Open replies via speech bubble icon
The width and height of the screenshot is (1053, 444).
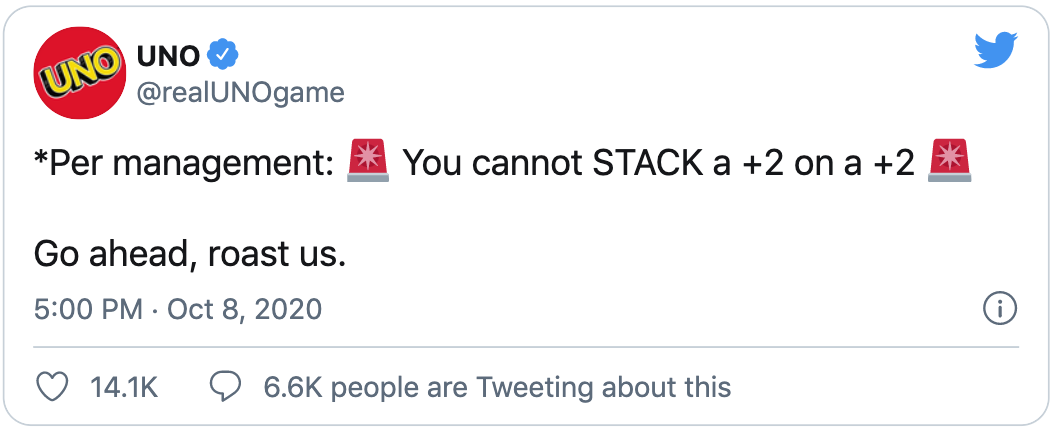point(228,388)
